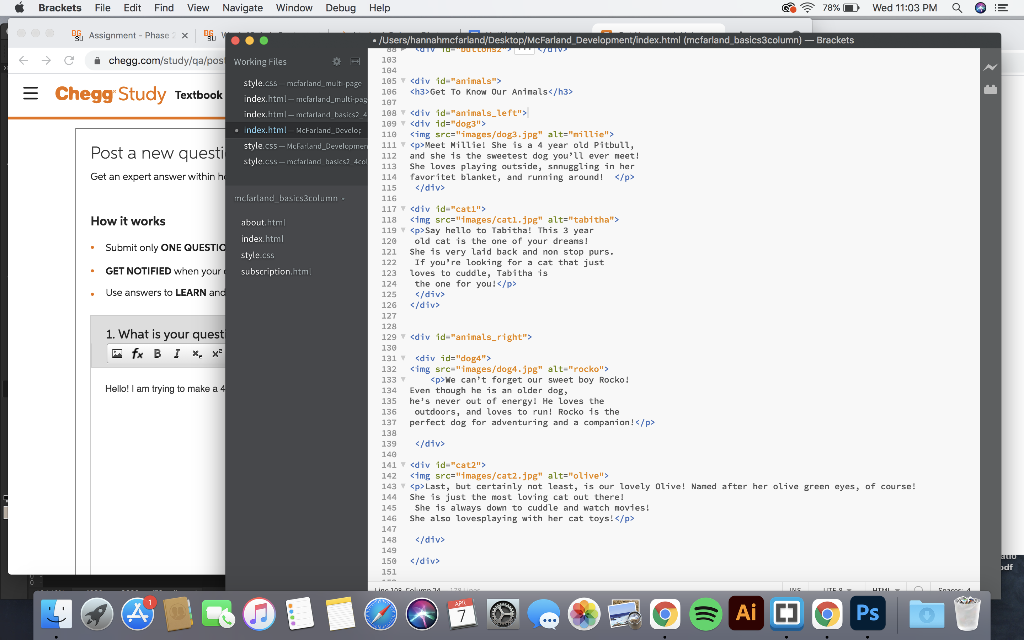
Task: Open the Find menu
Action: tap(164, 8)
